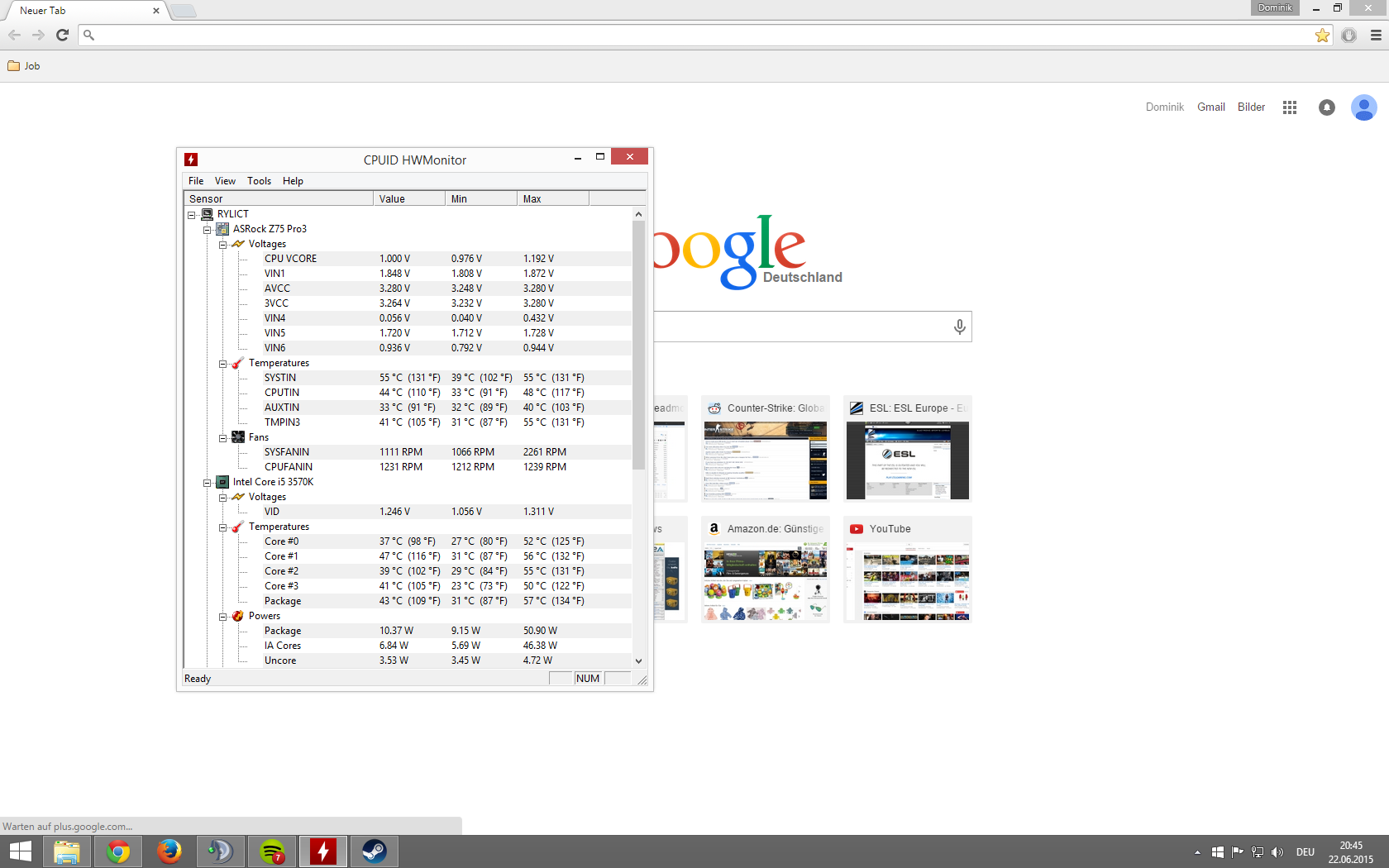Image resolution: width=1389 pixels, height=868 pixels.
Task: Open the View menu in HWMonitor
Action: tap(225, 181)
